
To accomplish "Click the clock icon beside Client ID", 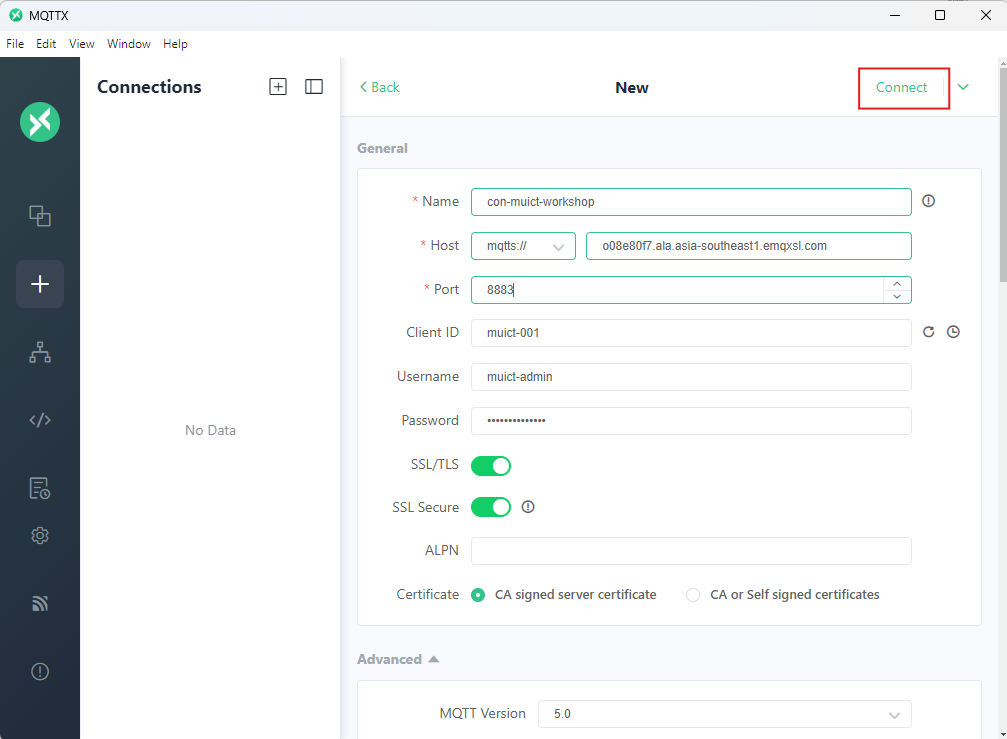I will pyautogui.click(x=953, y=332).
